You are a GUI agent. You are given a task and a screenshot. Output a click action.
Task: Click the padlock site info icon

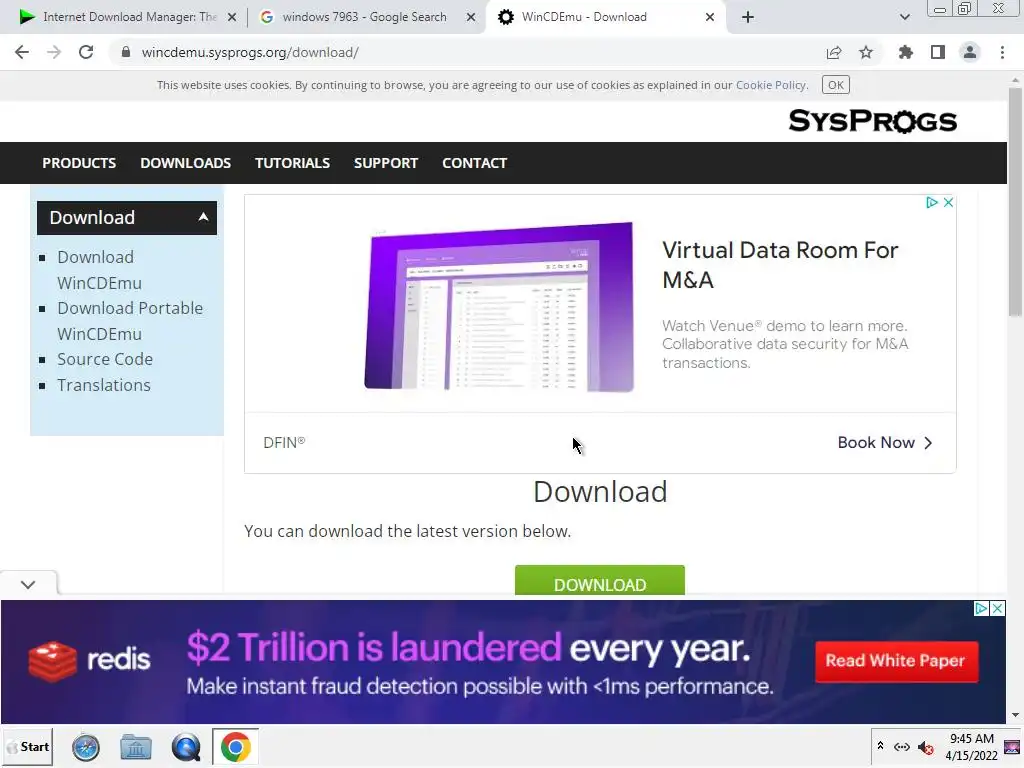pyautogui.click(x=126, y=52)
